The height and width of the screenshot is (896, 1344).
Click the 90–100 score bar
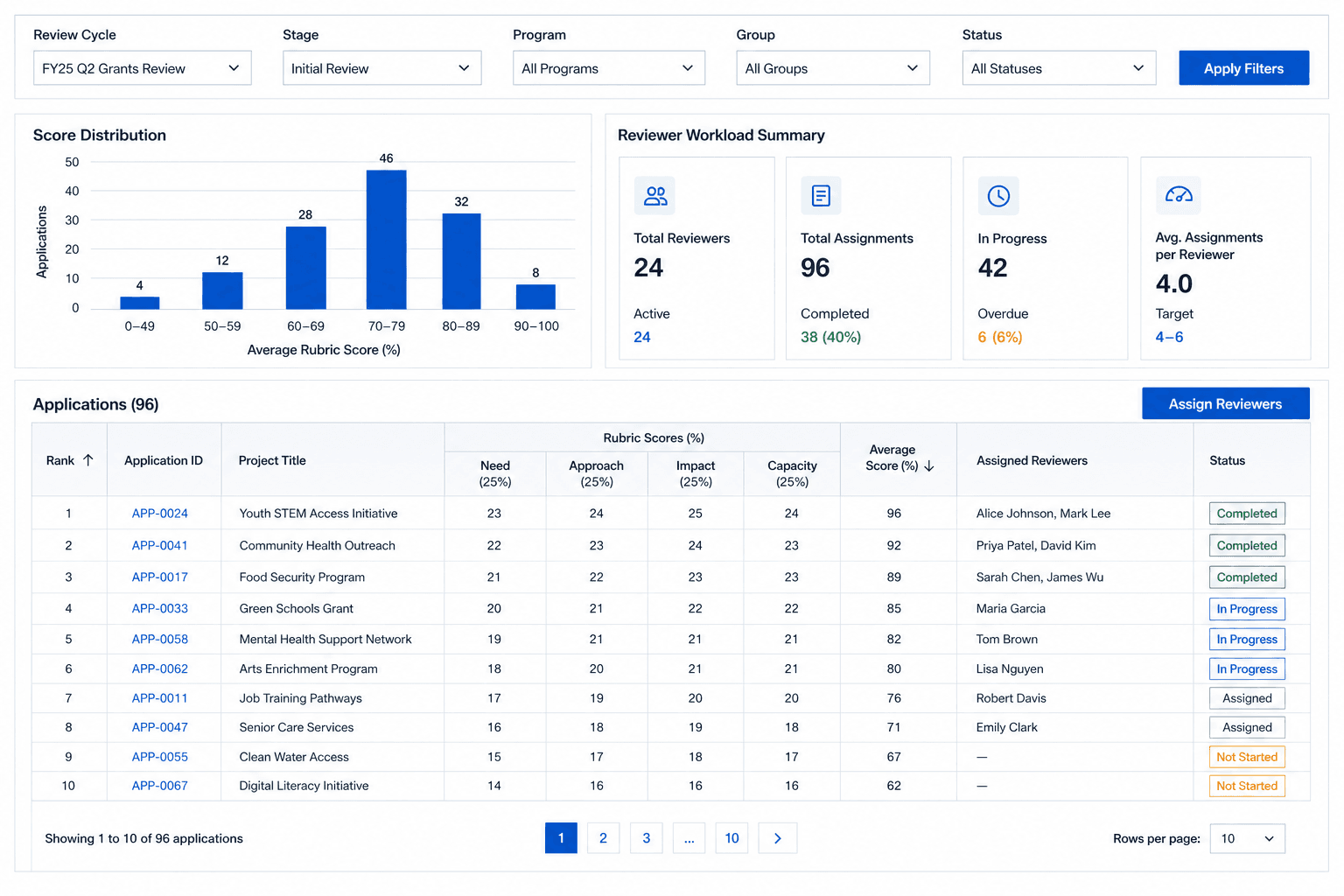(x=535, y=297)
